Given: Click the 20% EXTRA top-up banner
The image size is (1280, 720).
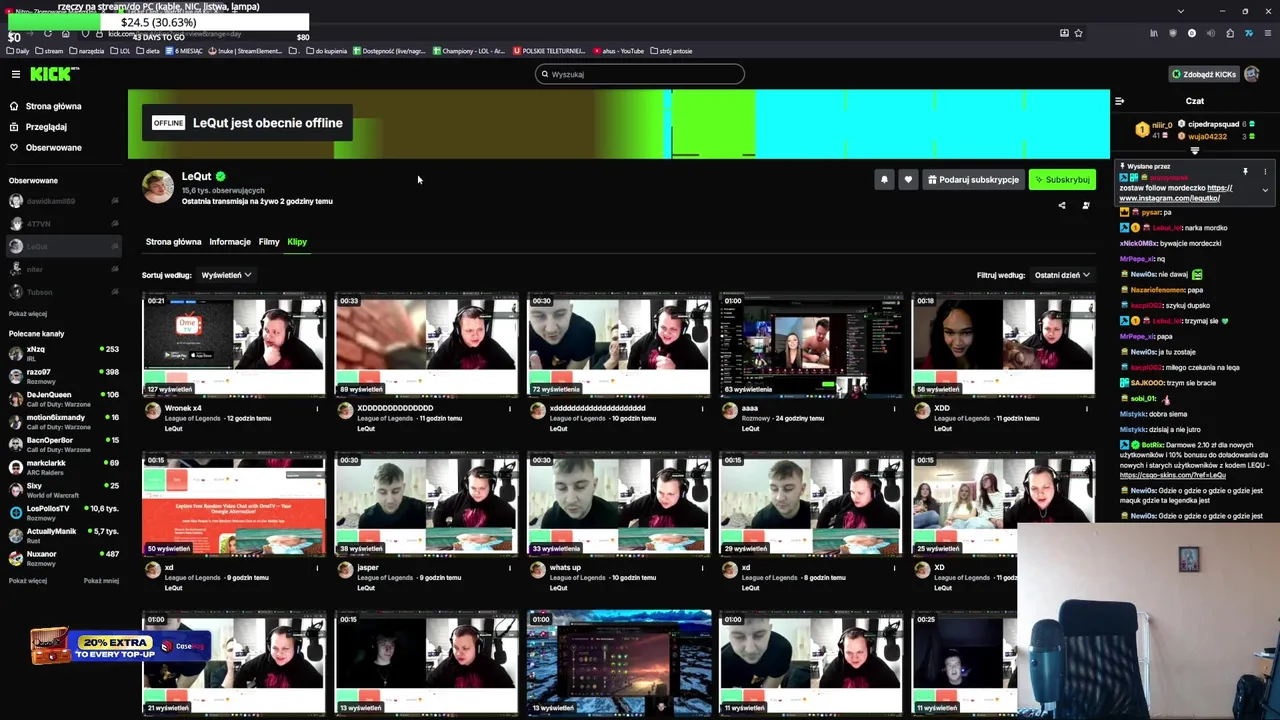Looking at the screenshot, I should click(x=120, y=647).
